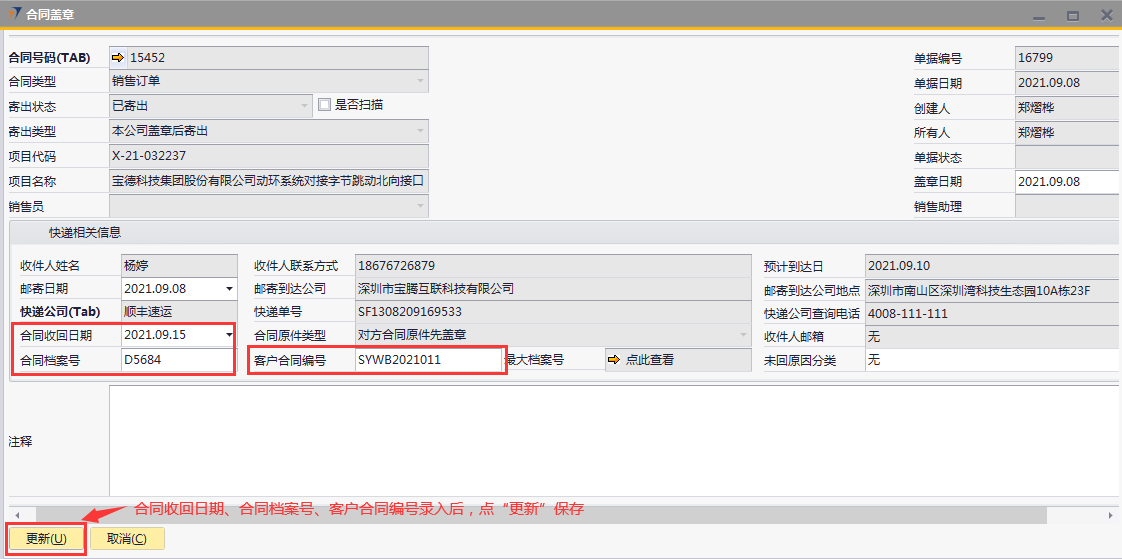Click the 取消(C) button
The height and width of the screenshot is (559, 1122).
(x=127, y=539)
